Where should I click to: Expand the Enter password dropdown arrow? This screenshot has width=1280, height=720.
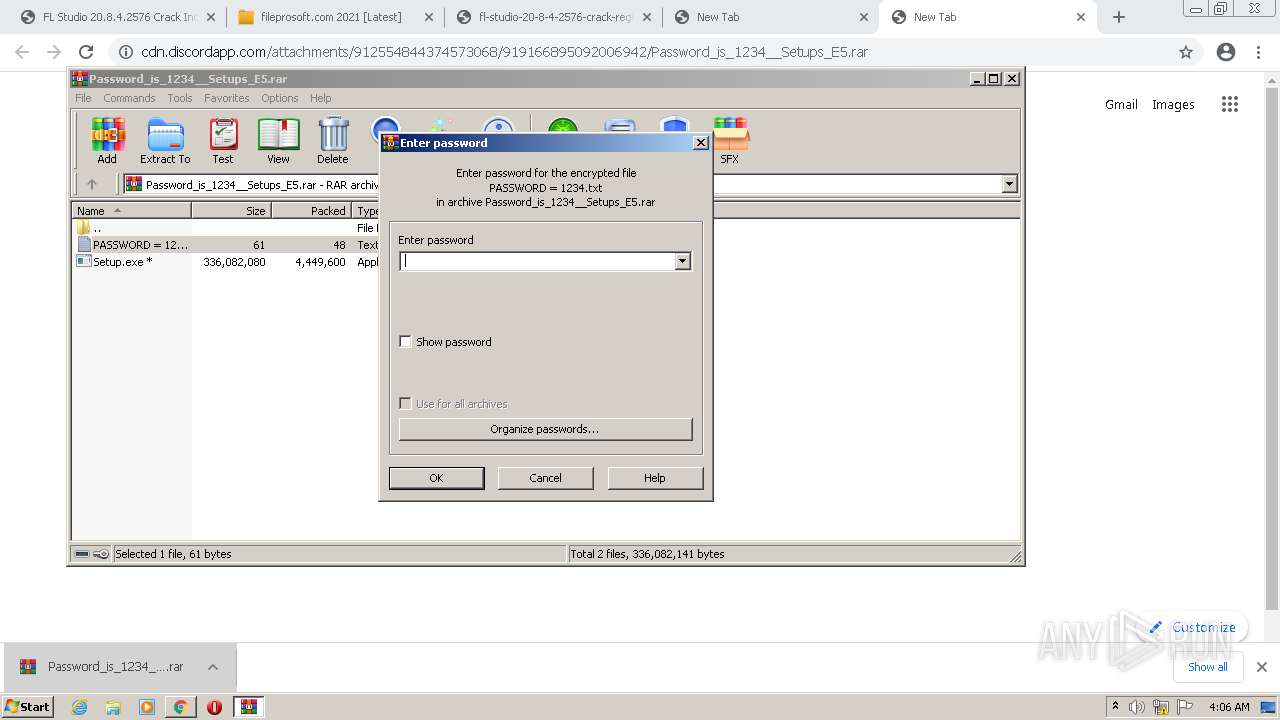click(x=682, y=261)
